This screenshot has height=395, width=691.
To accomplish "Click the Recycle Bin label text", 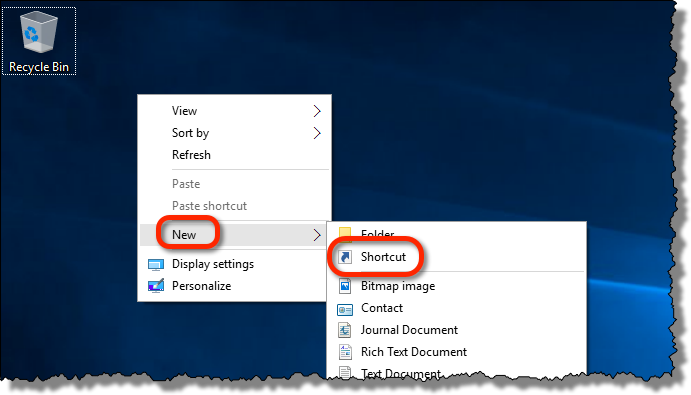I will (39, 67).
